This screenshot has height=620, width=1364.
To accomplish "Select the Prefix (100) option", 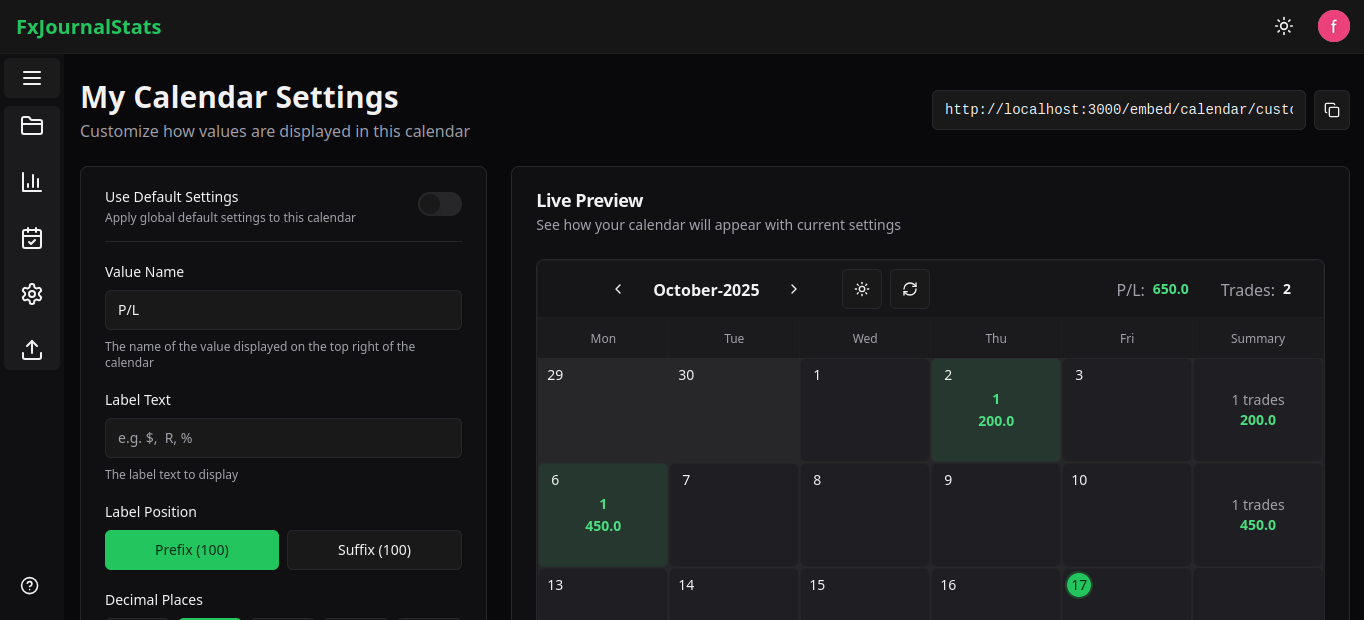I will 191,549.
